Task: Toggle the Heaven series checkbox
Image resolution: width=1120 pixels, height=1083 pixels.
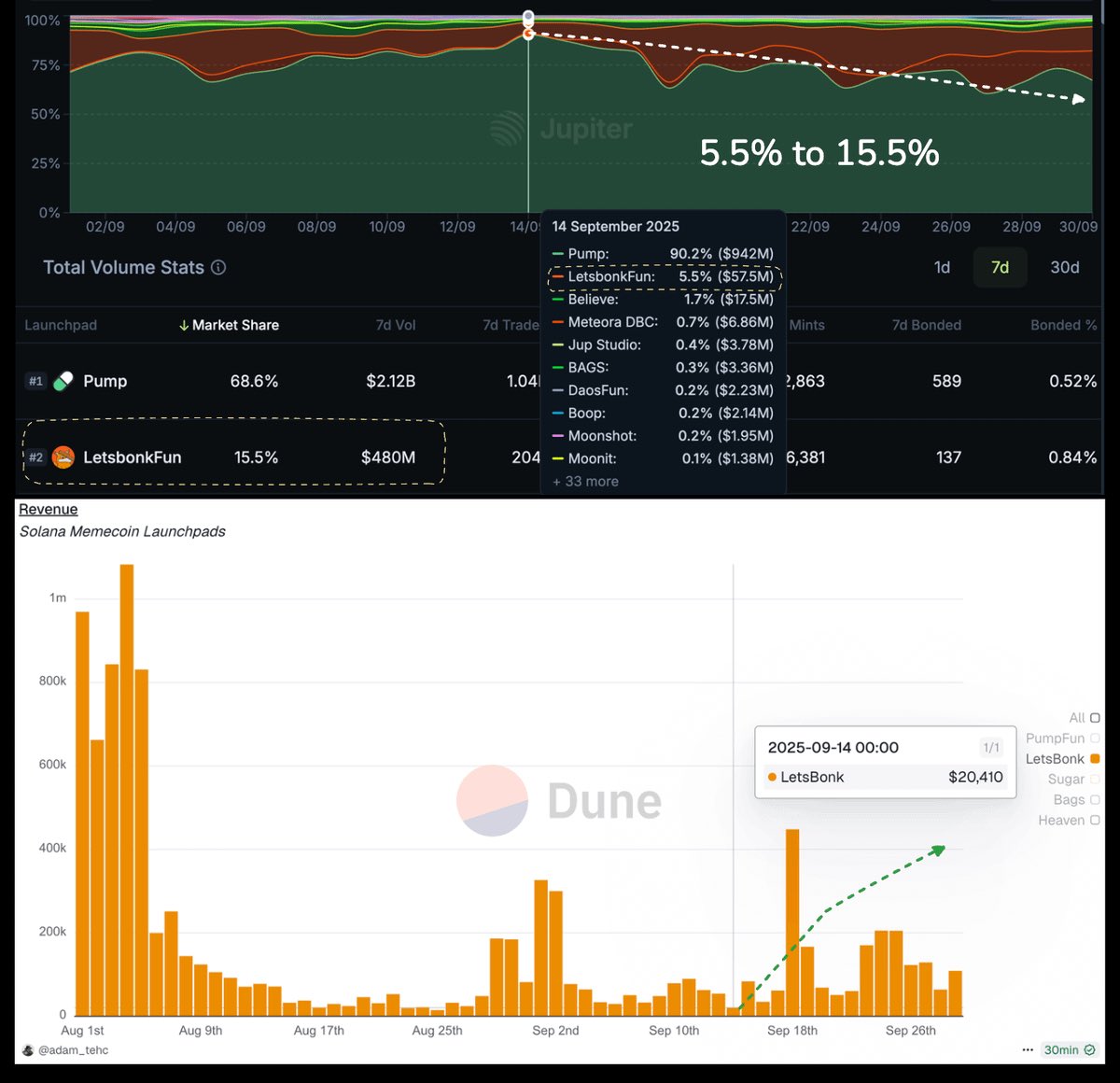Action: click(1095, 821)
